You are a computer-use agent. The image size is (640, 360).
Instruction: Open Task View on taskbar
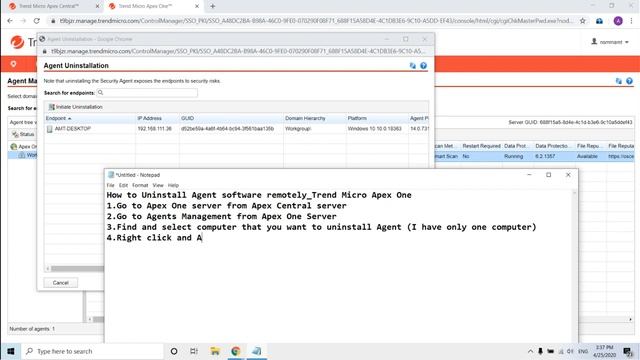[x=194, y=351]
